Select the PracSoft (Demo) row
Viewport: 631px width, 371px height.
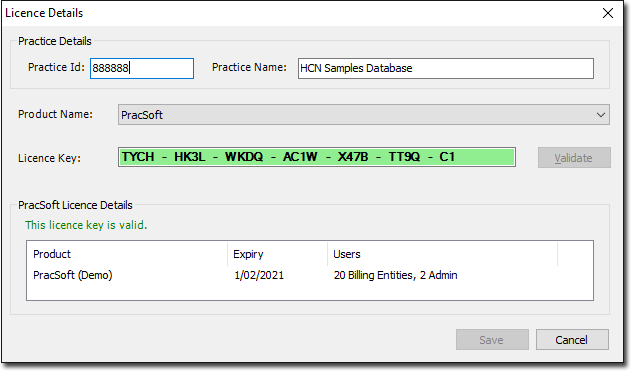point(310,276)
